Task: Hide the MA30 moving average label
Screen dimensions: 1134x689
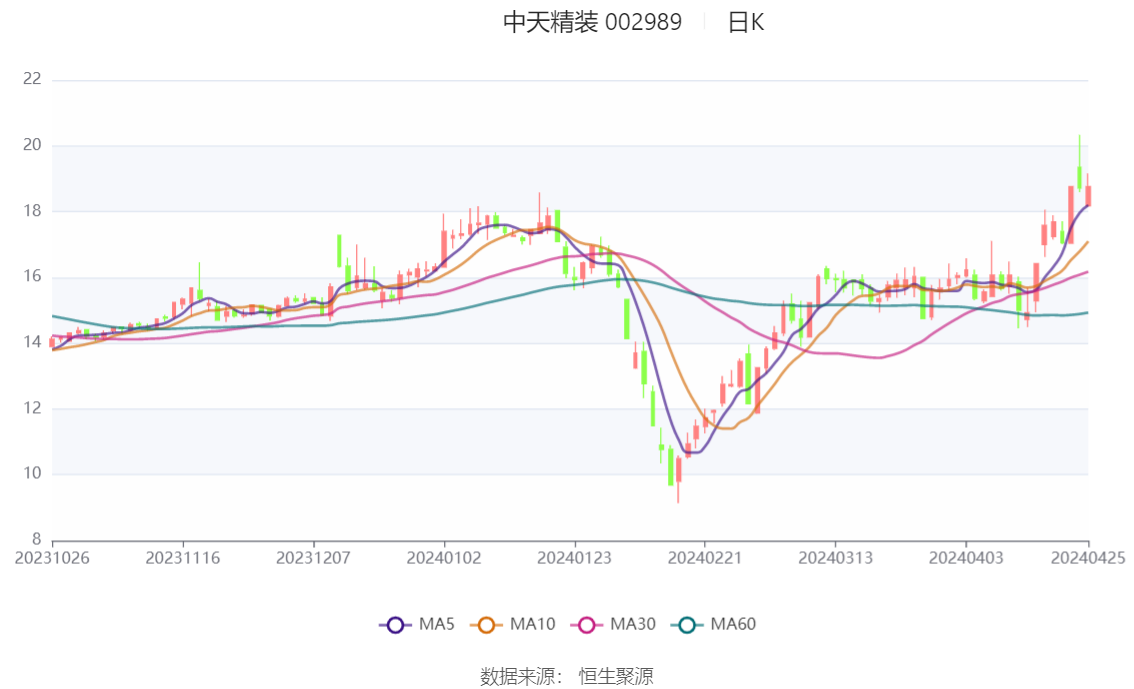Action: coord(633,624)
